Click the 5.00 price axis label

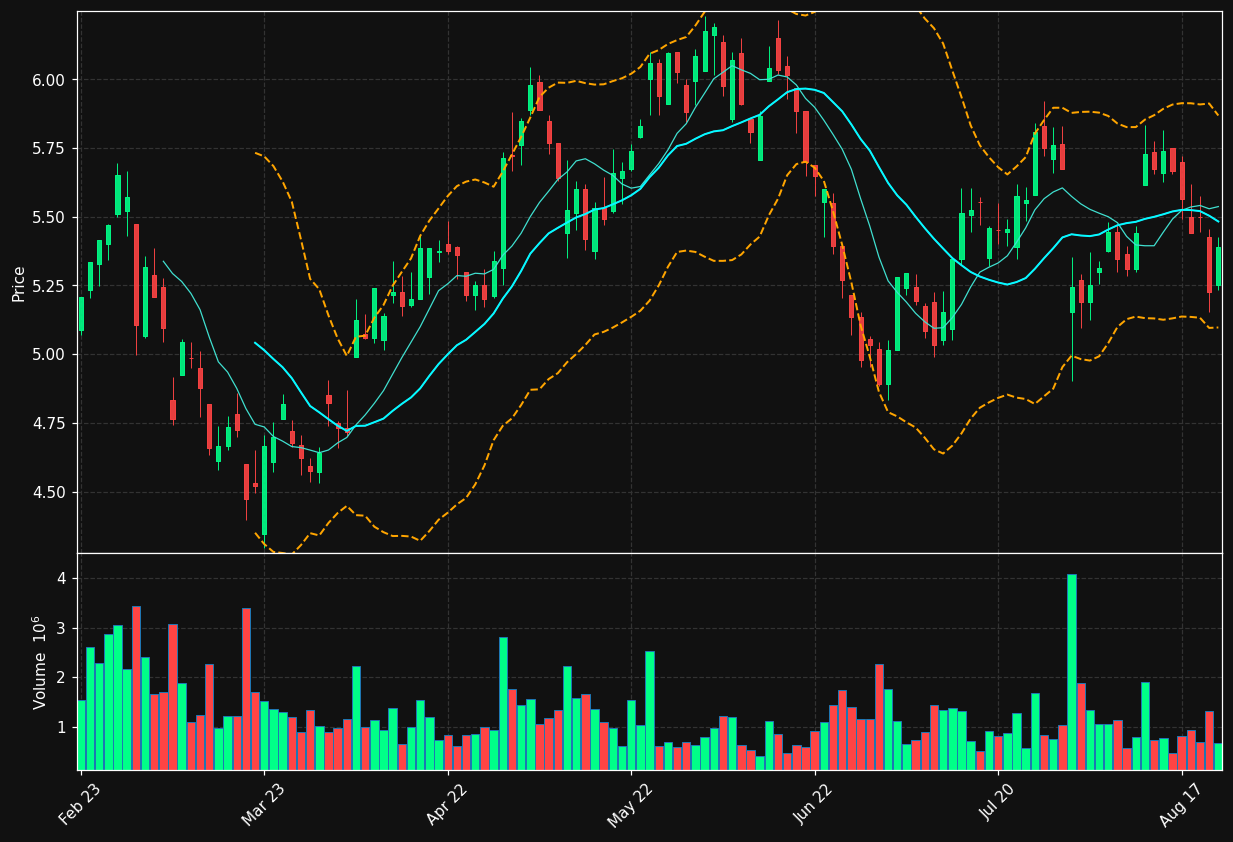(51, 355)
